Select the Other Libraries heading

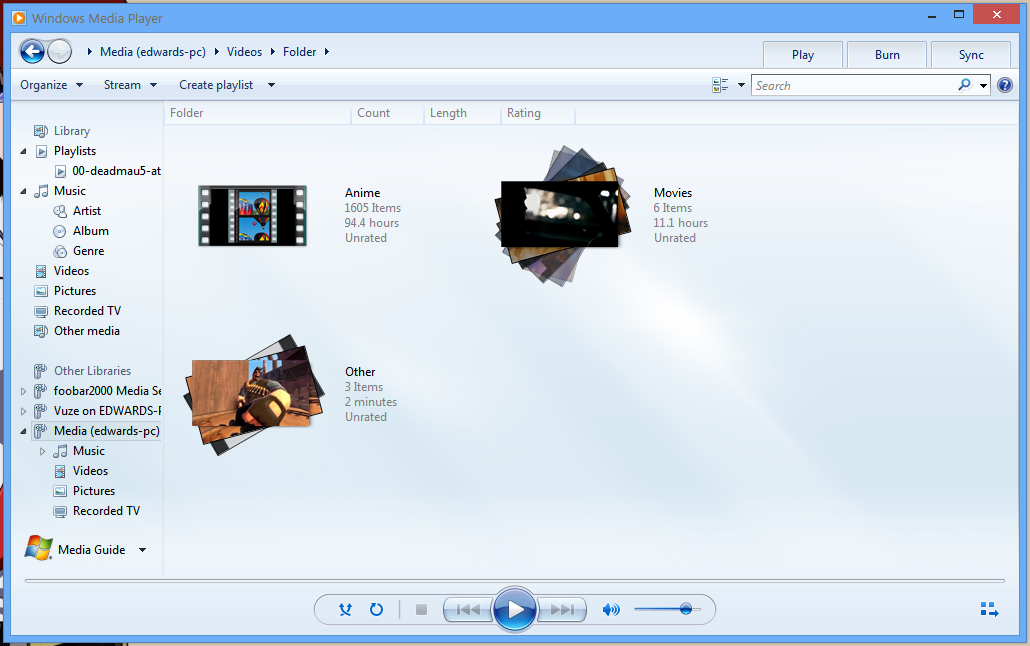(x=92, y=371)
